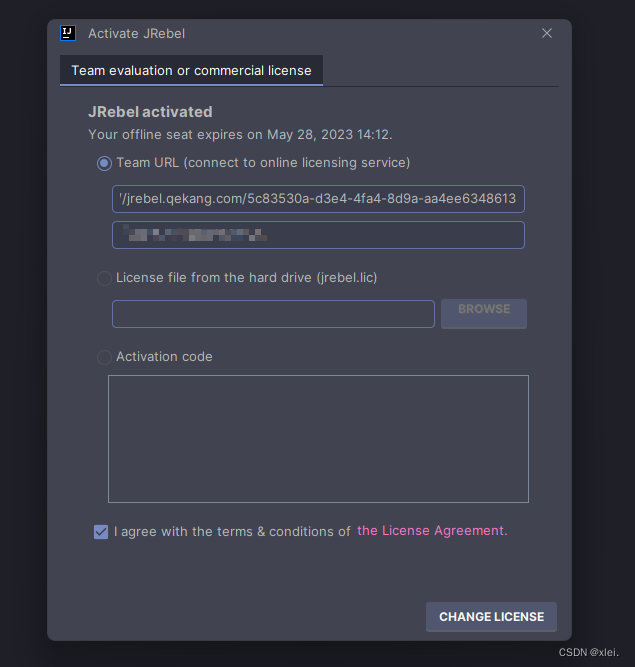Click inside the Activation code text area
Image resolution: width=635 pixels, height=667 pixels.
[x=319, y=439]
